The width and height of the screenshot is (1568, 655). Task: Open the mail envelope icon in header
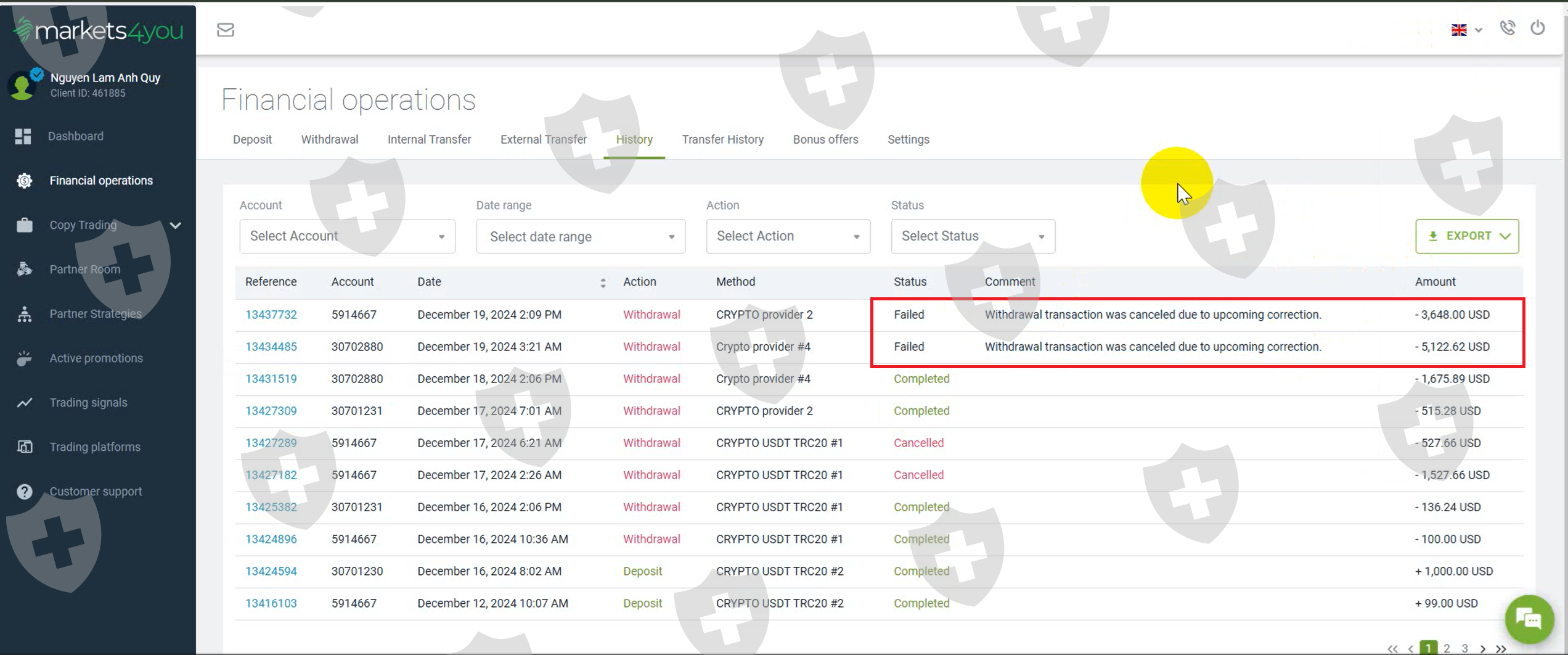[x=226, y=30]
